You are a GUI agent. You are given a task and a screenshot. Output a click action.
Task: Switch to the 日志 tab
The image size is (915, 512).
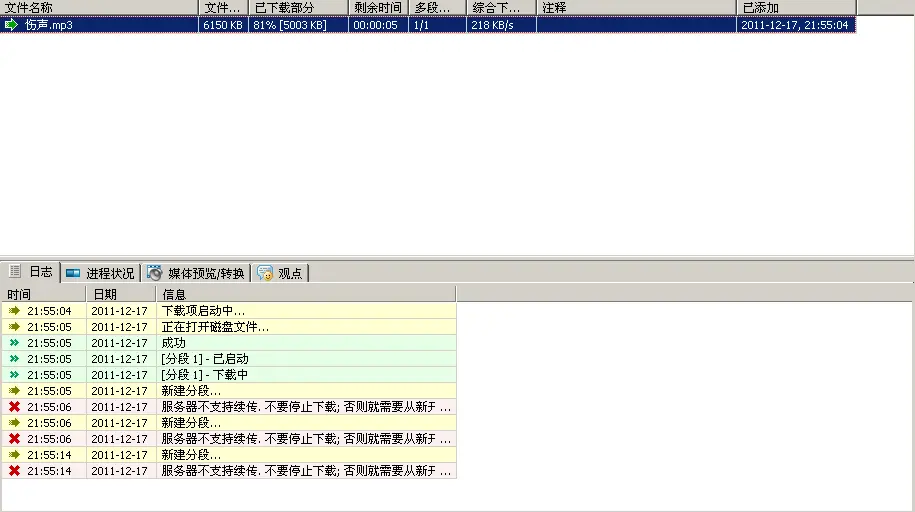30,272
